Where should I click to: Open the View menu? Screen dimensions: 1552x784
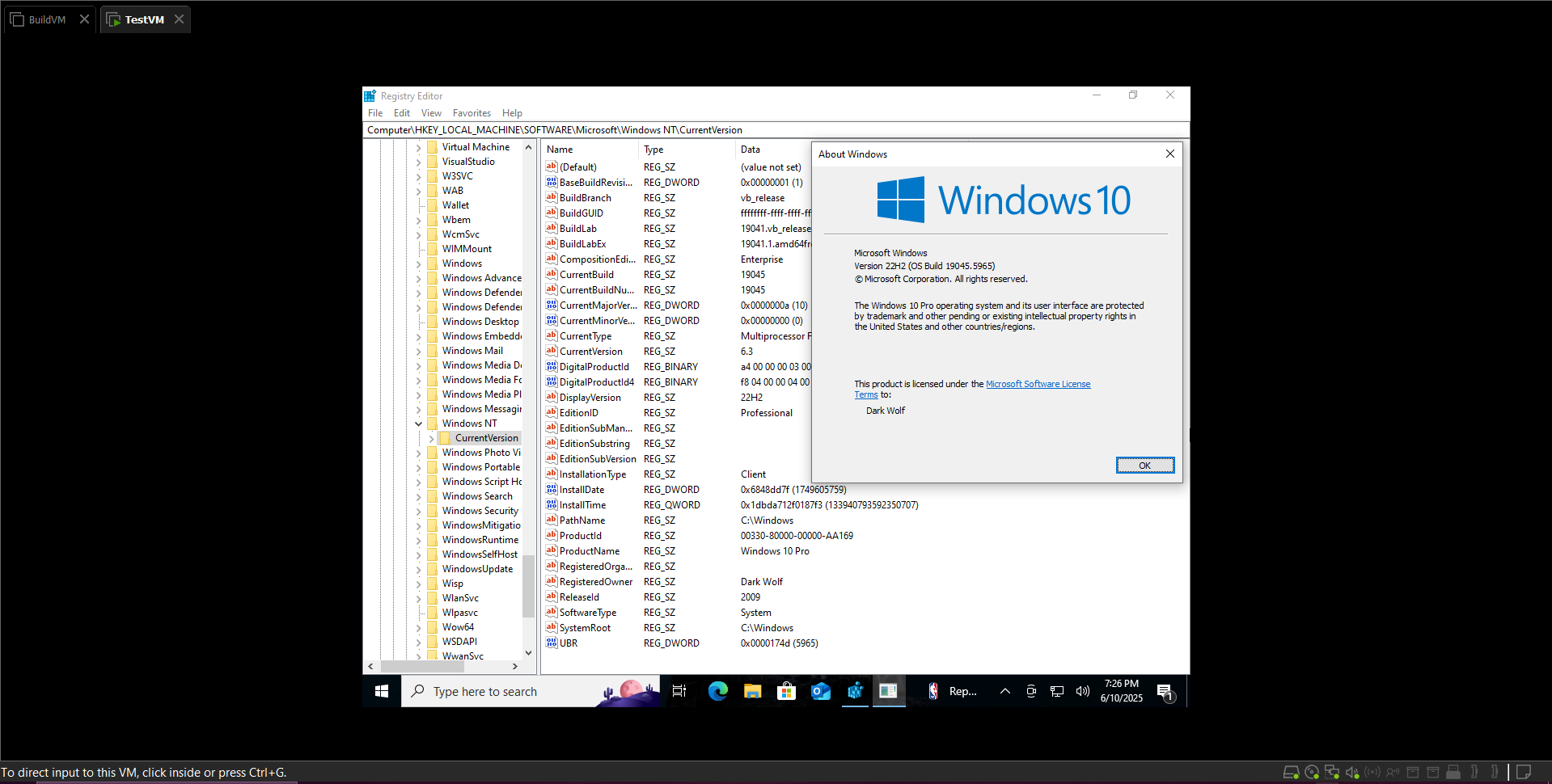point(431,113)
